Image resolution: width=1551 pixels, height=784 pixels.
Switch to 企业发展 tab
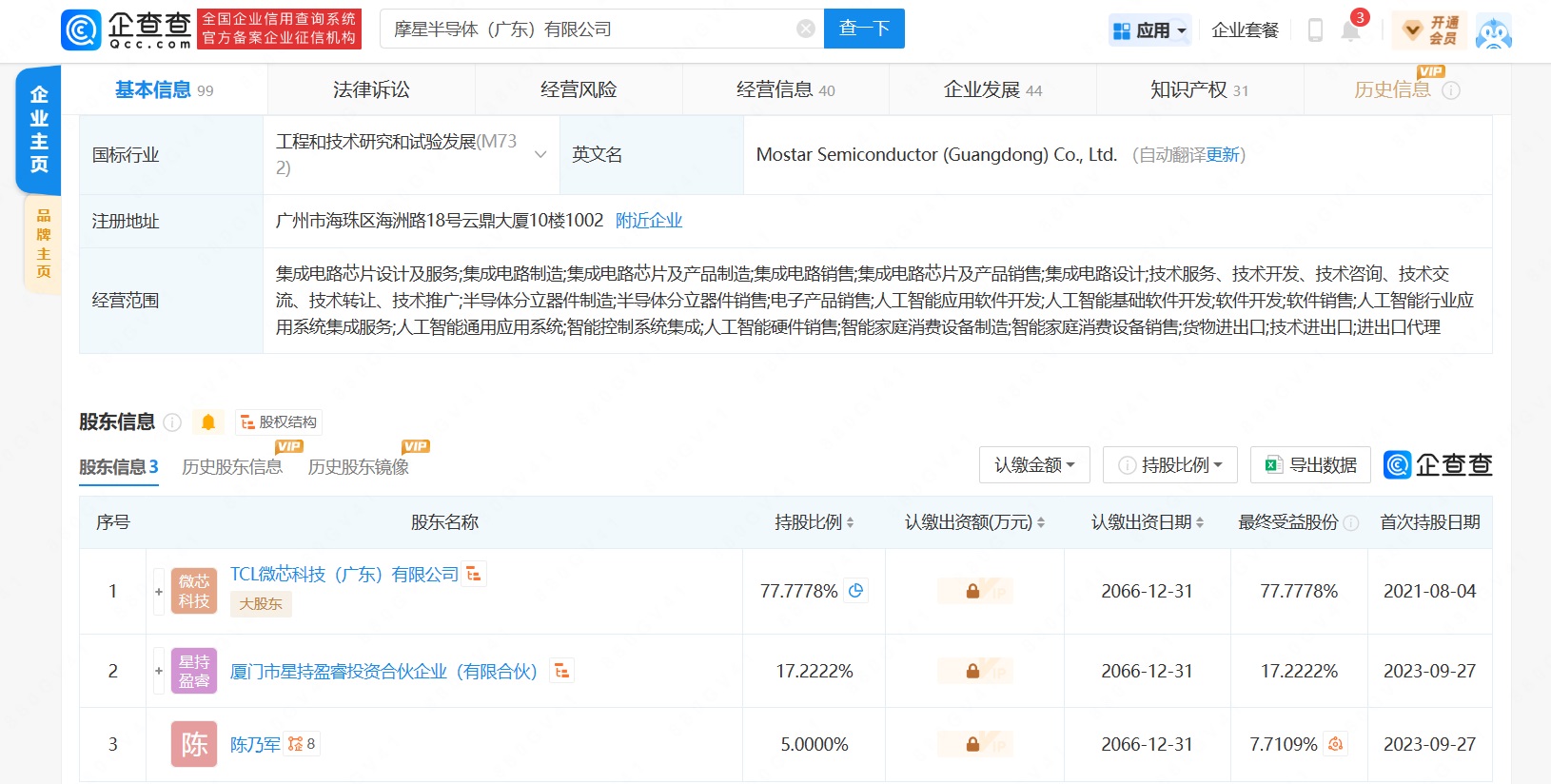pyautogui.click(x=992, y=89)
